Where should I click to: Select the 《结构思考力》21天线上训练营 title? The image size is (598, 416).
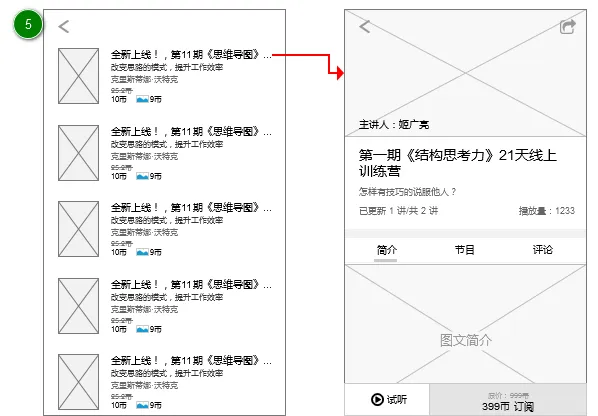point(457,163)
